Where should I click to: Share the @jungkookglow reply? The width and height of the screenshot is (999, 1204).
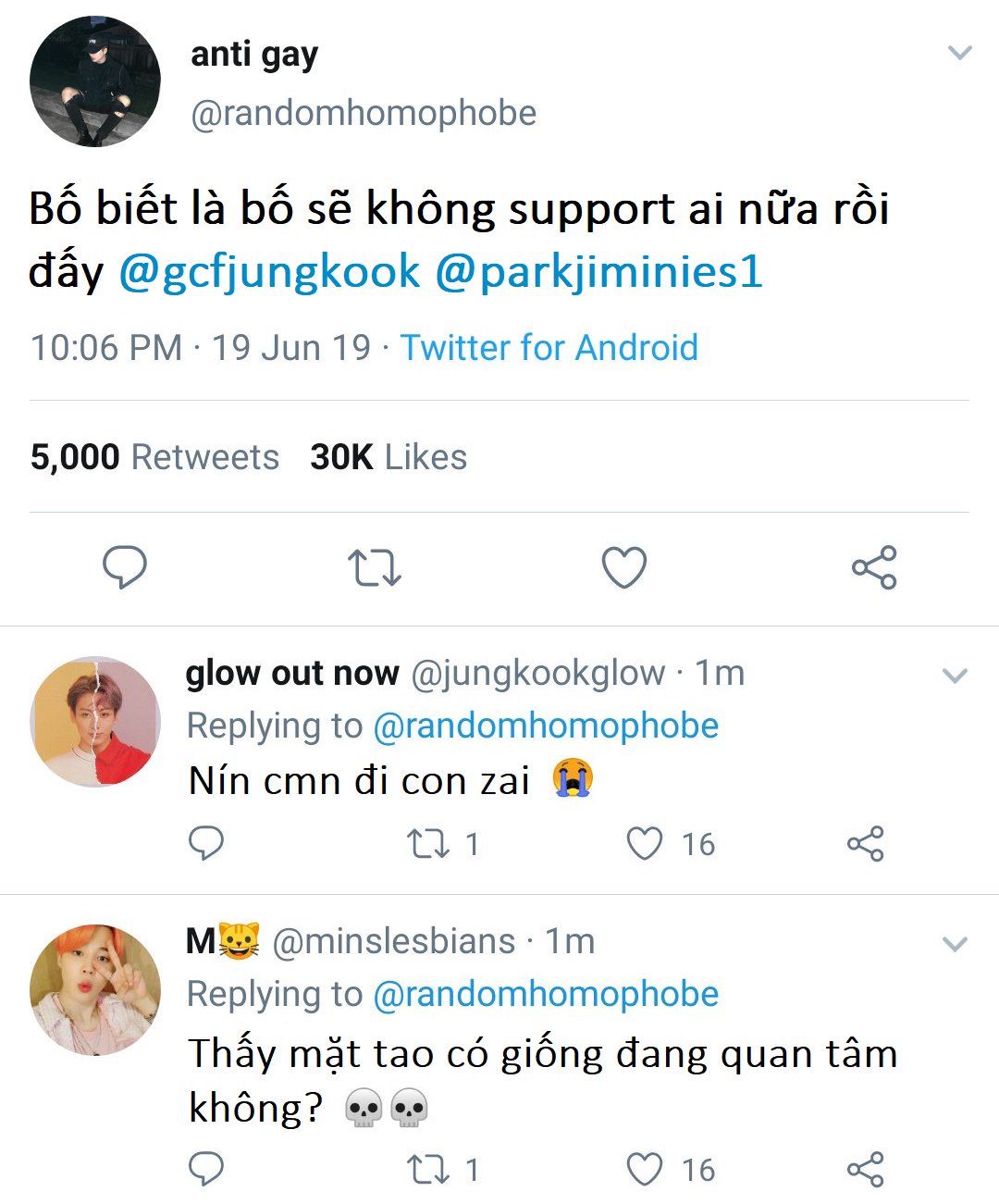tap(866, 843)
